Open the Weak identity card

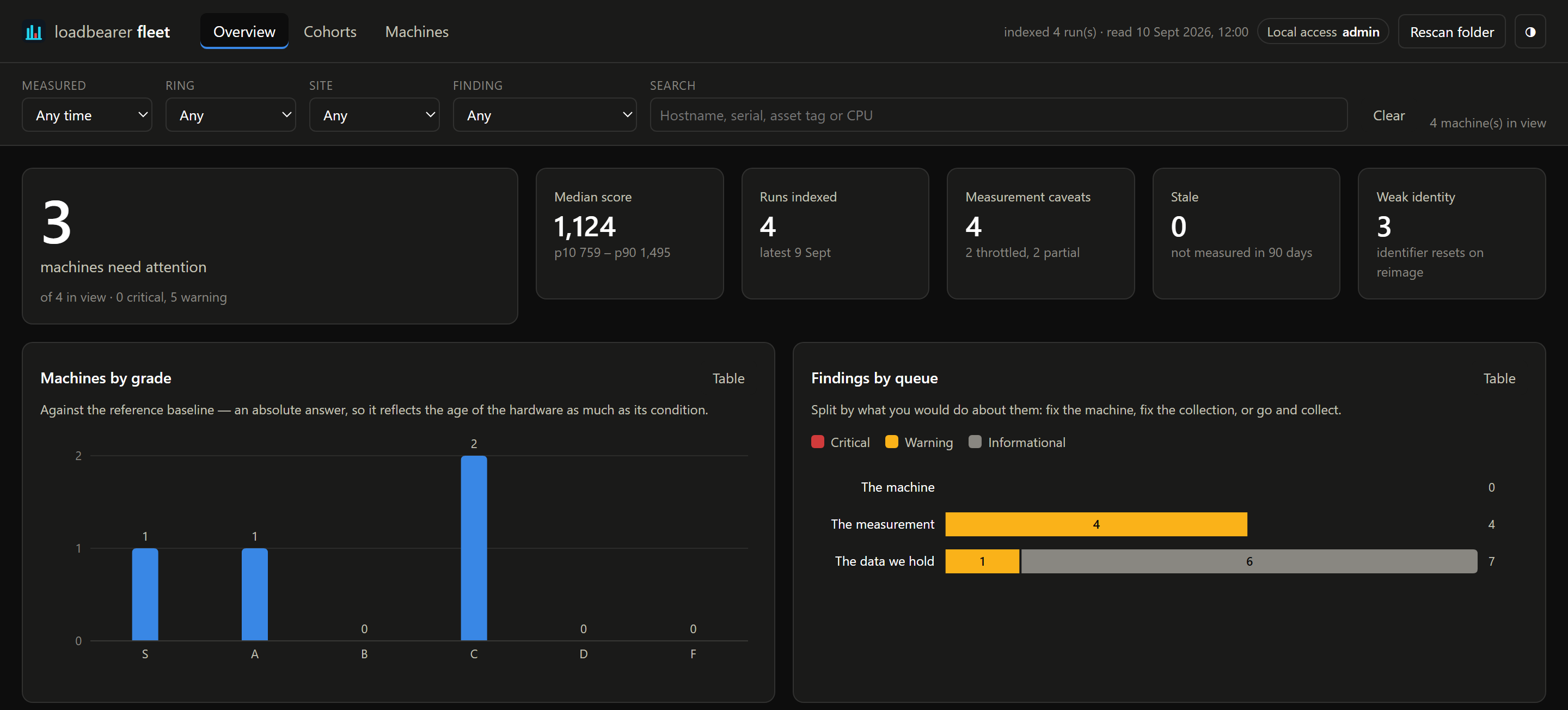(x=1451, y=234)
